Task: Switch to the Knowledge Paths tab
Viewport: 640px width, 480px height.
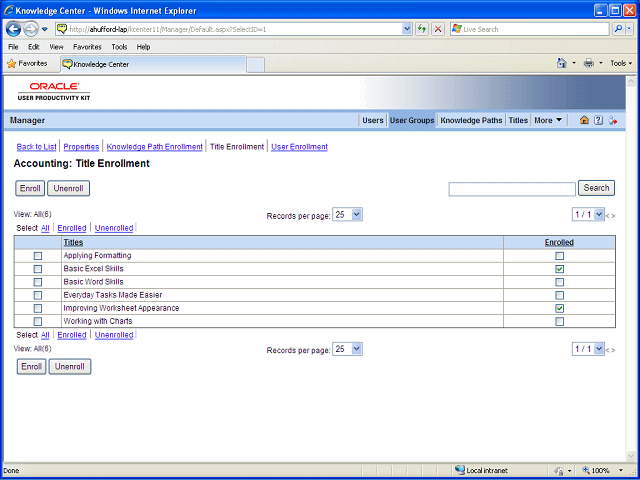Action: click(x=471, y=120)
